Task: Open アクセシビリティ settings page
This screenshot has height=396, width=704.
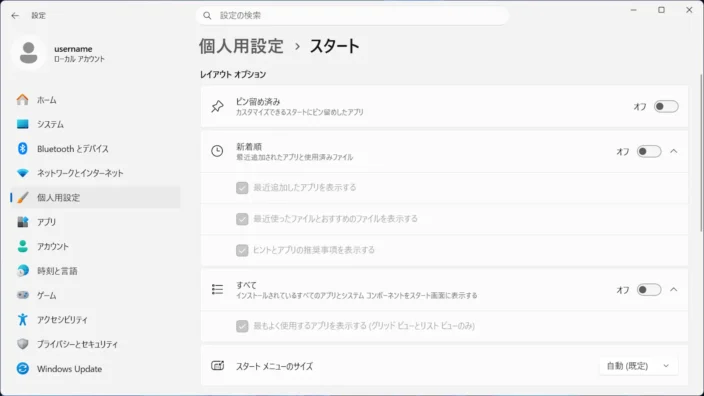Action: coord(95,320)
